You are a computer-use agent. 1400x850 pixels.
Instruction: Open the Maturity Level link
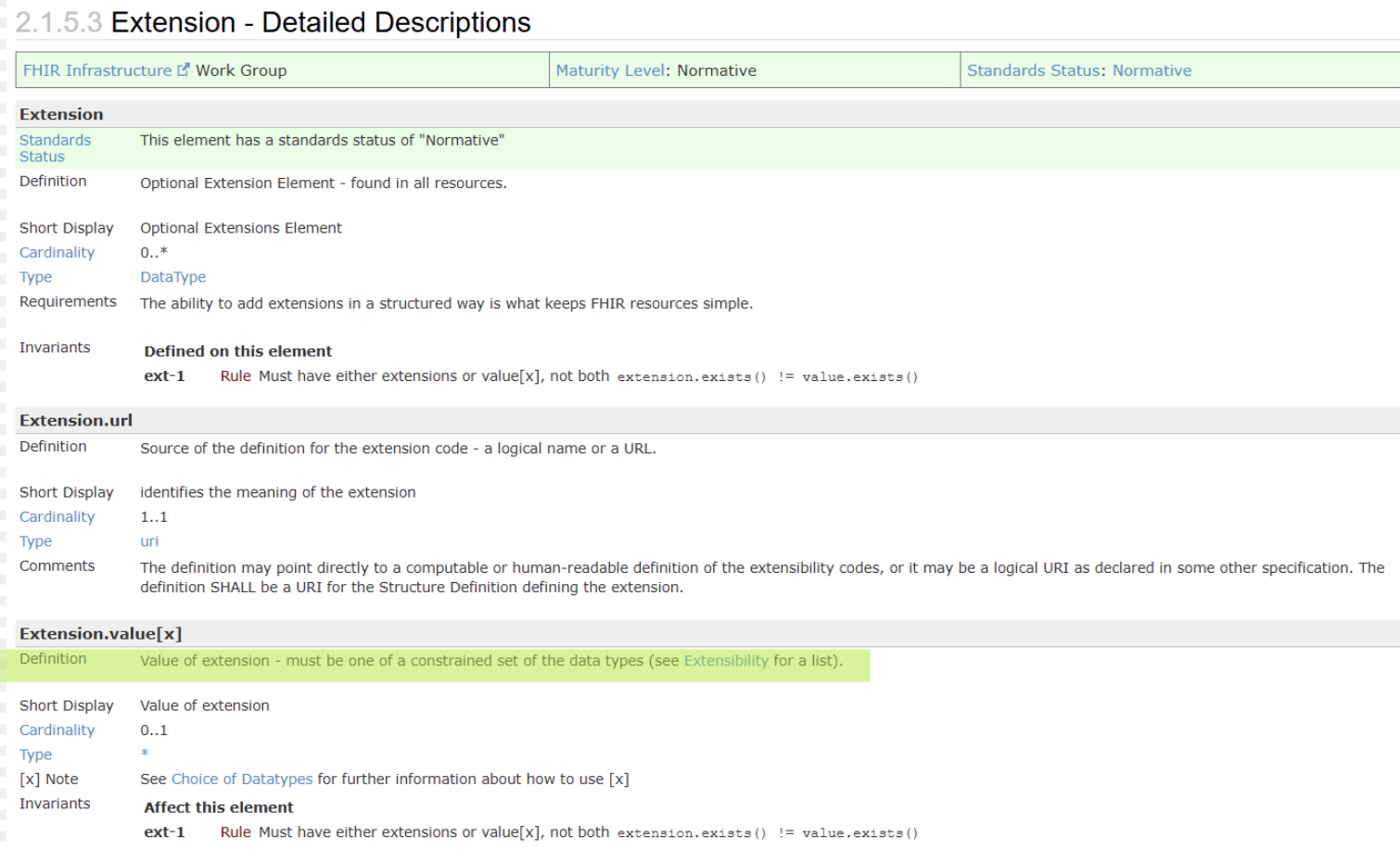pos(610,70)
